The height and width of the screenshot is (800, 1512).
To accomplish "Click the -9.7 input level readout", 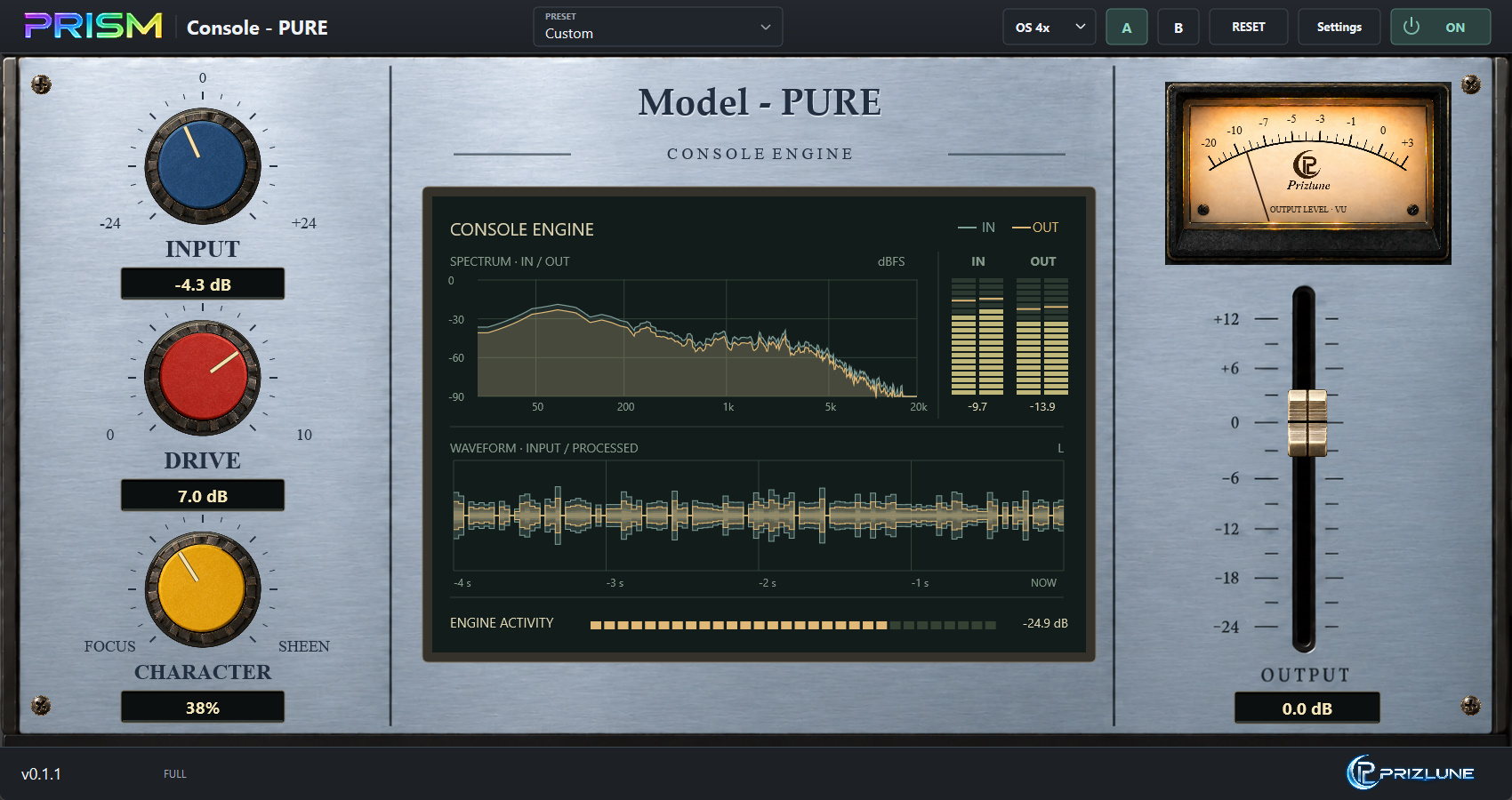I will [x=977, y=406].
